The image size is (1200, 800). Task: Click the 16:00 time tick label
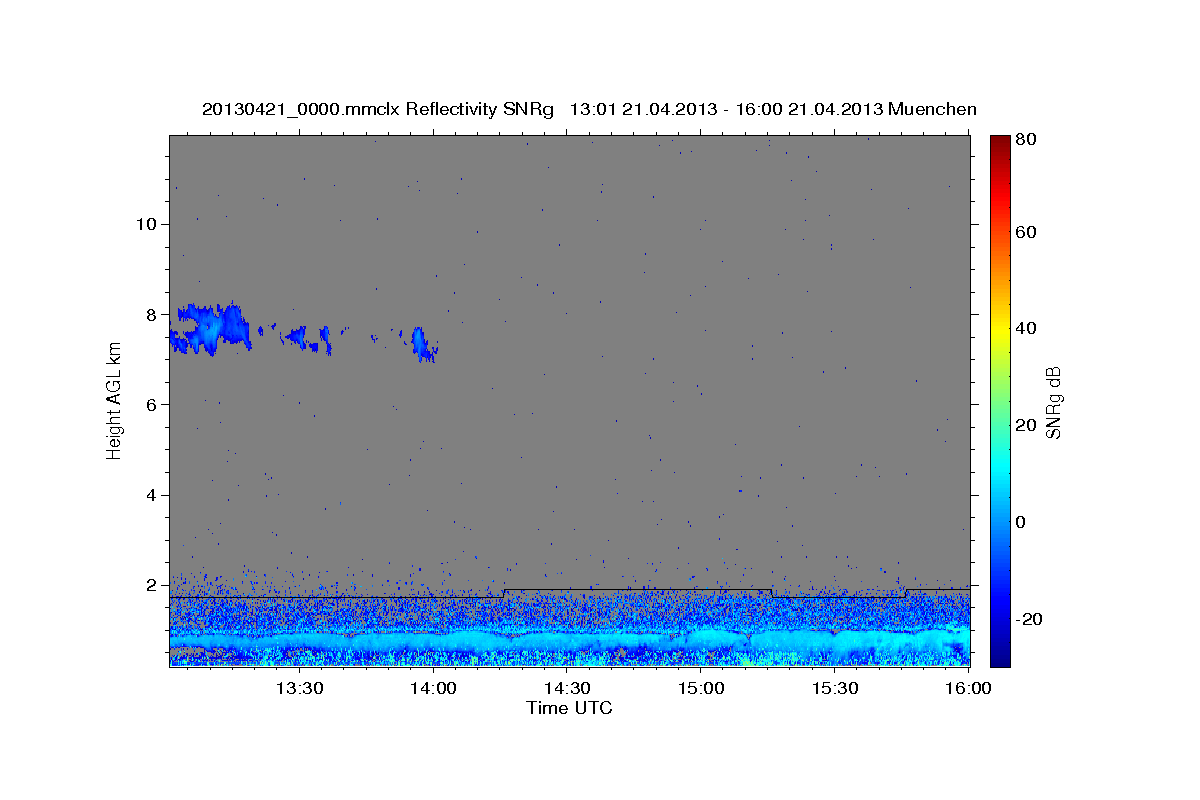point(968,689)
